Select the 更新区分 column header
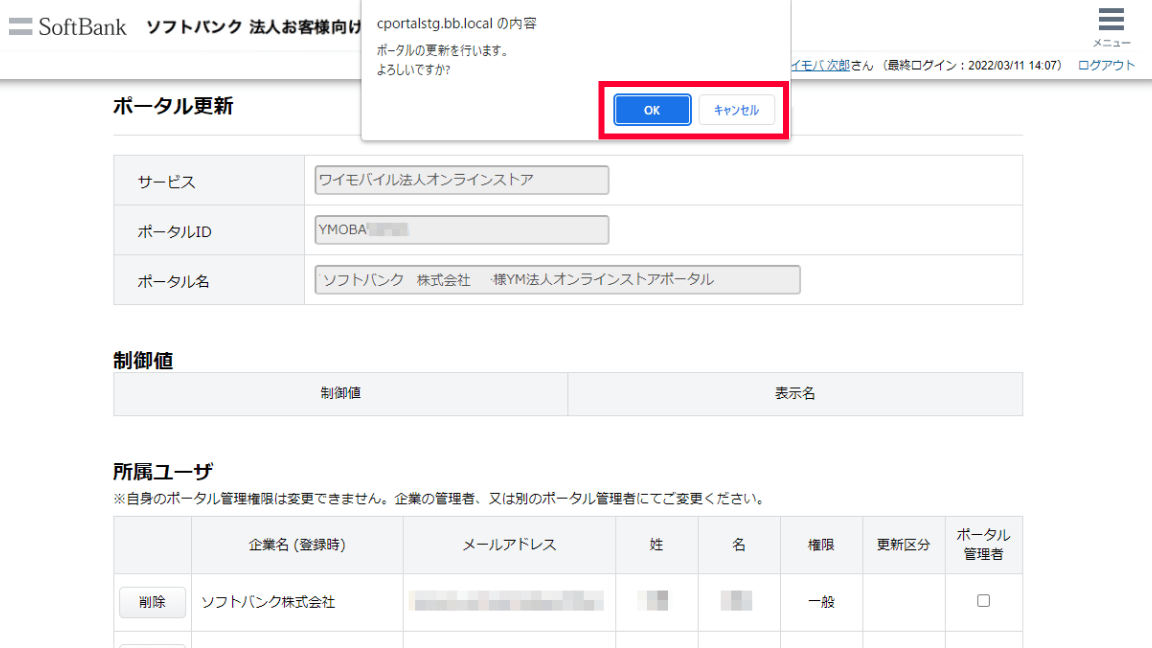The width and height of the screenshot is (1152, 648). click(x=903, y=545)
